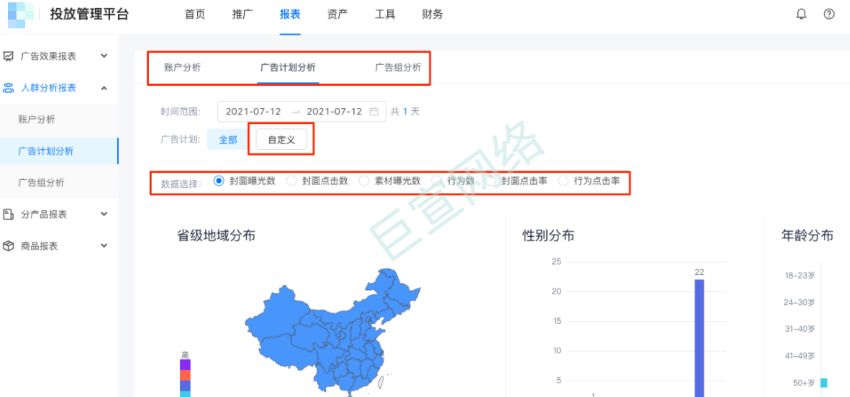The width and height of the screenshot is (850, 397).
Task: Click the 广告效果报表 sidebar icon
Action: pos(8,56)
